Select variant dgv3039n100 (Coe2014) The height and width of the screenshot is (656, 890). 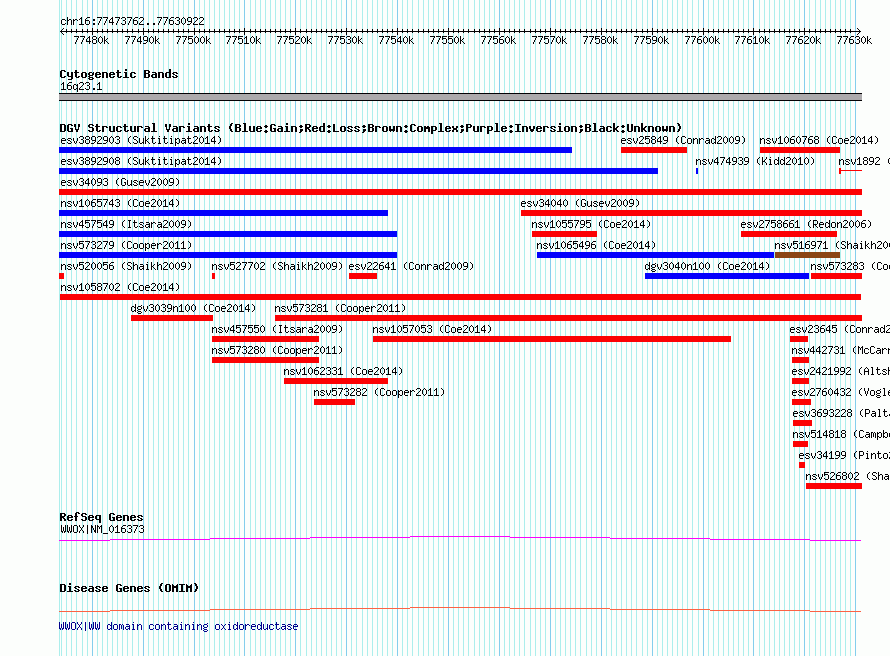pyautogui.click(x=193, y=308)
